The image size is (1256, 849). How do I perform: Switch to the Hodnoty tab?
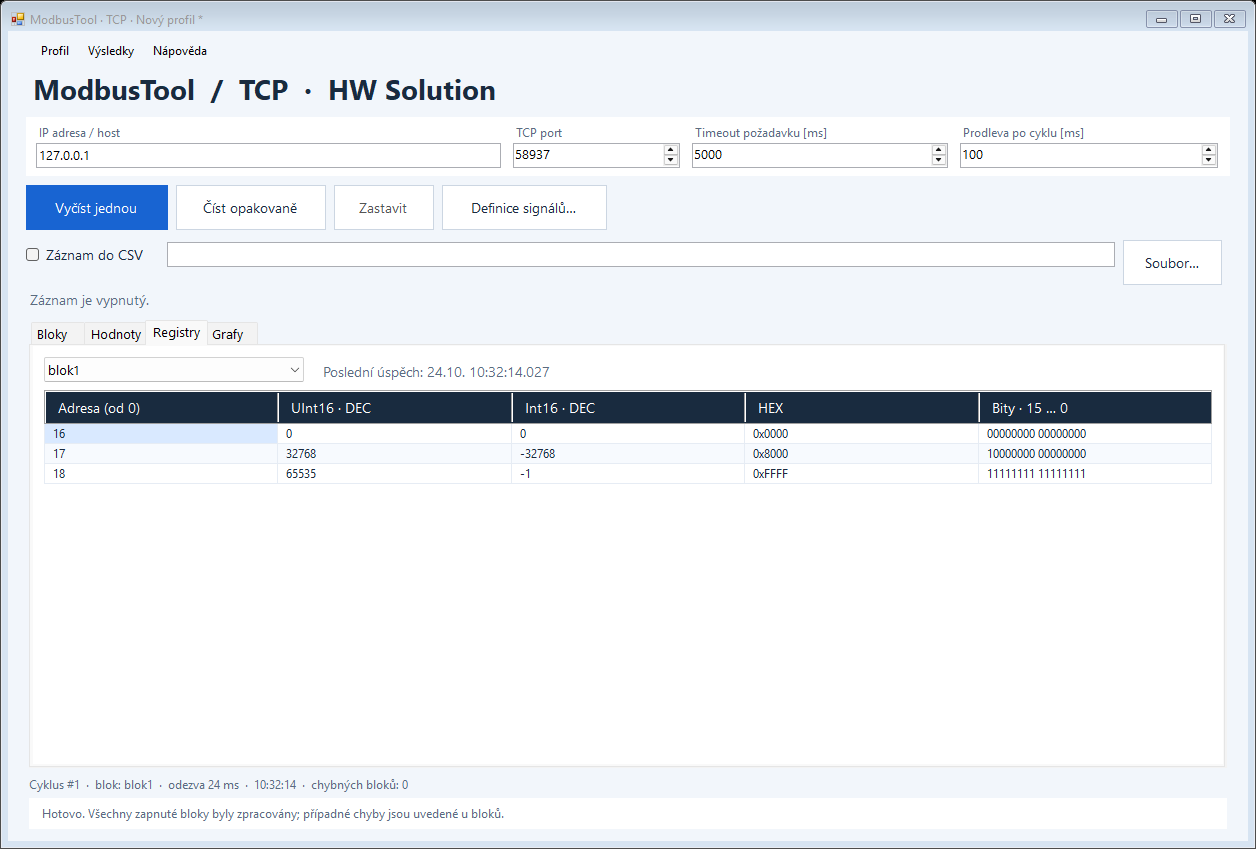tap(116, 334)
